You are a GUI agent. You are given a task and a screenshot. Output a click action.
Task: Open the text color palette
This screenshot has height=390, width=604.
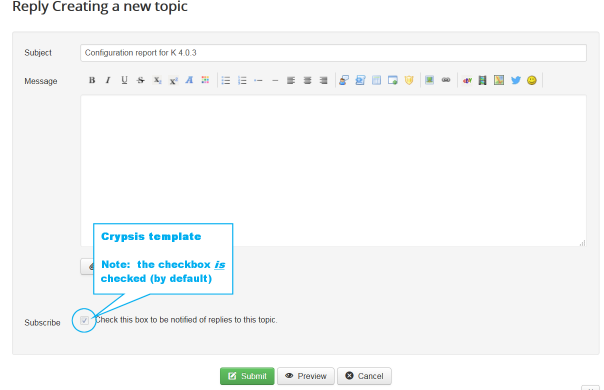tap(205, 80)
